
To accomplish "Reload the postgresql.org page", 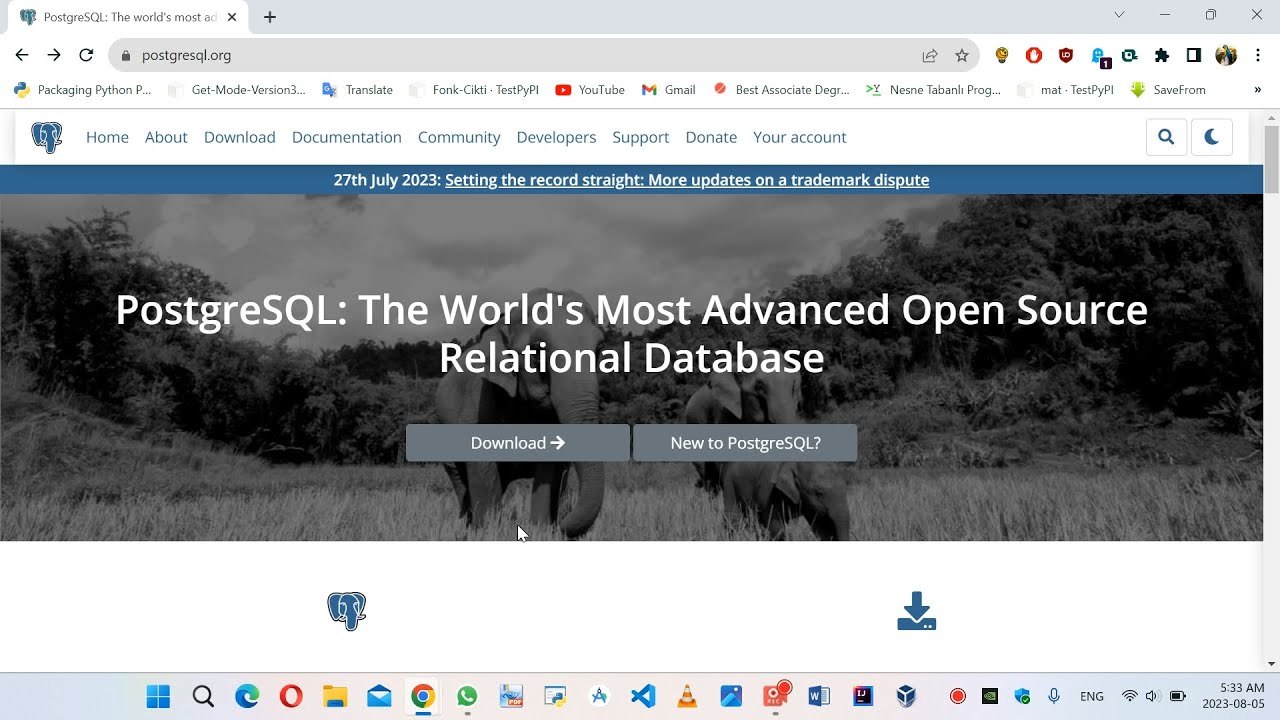I will (86, 56).
